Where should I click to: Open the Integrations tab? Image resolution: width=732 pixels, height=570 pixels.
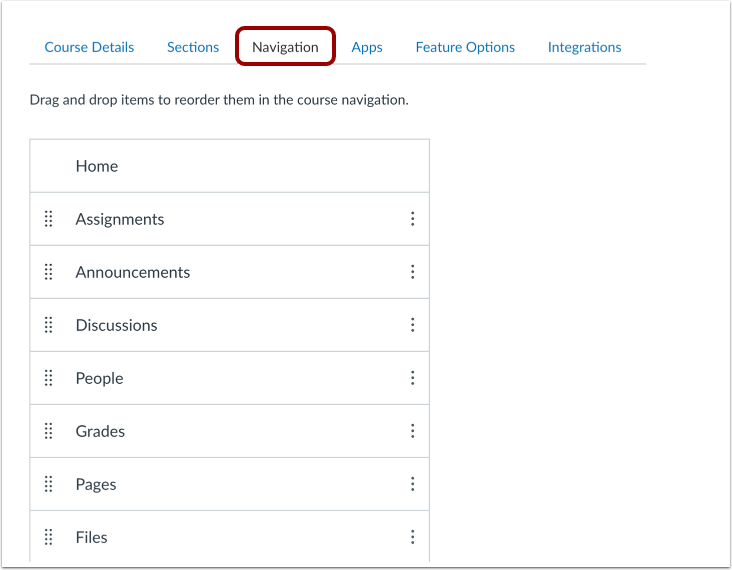click(584, 47)
